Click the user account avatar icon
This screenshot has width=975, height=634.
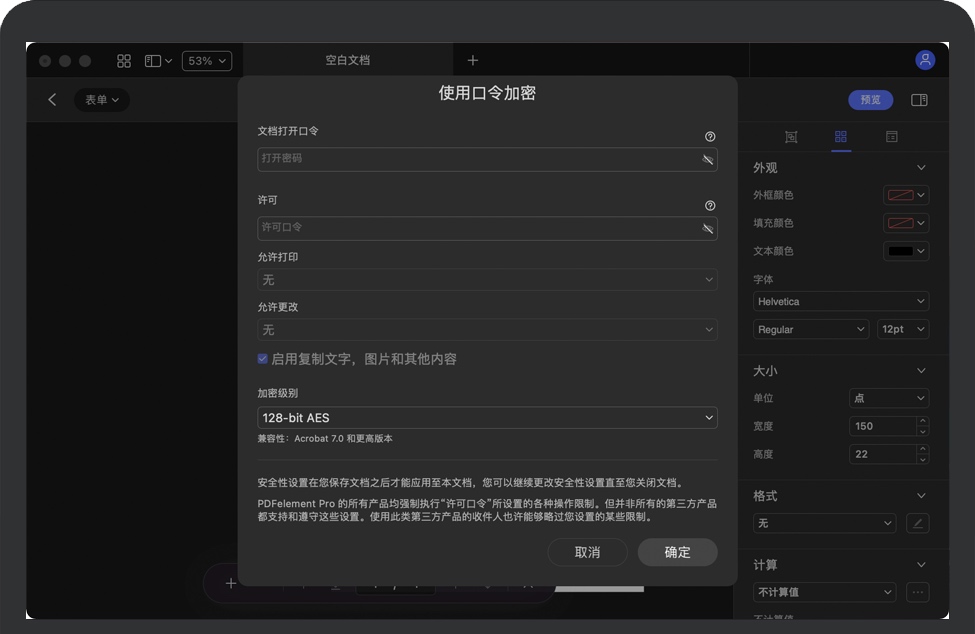(x=925, y=60)
